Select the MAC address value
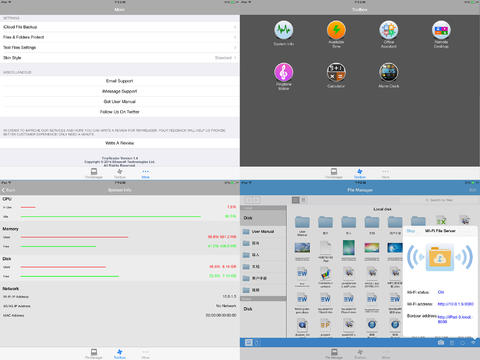 pos(221,315)
